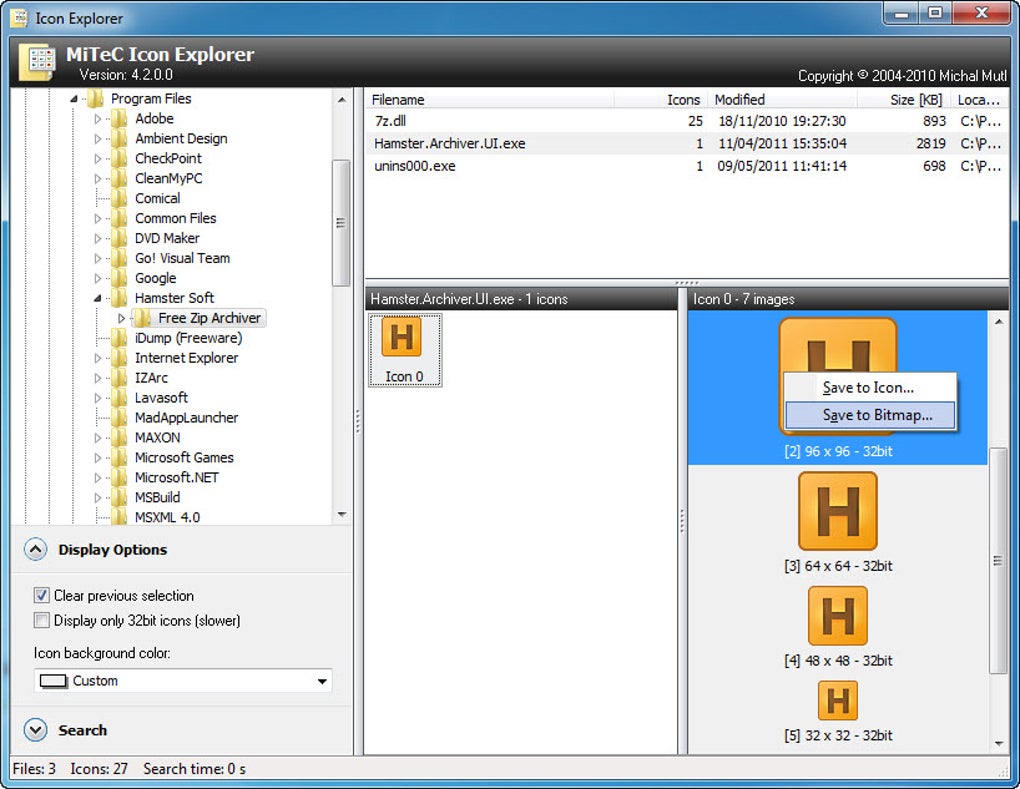
Task: Click the Icons: 27 status bar entry
Action: coord(99,769)
